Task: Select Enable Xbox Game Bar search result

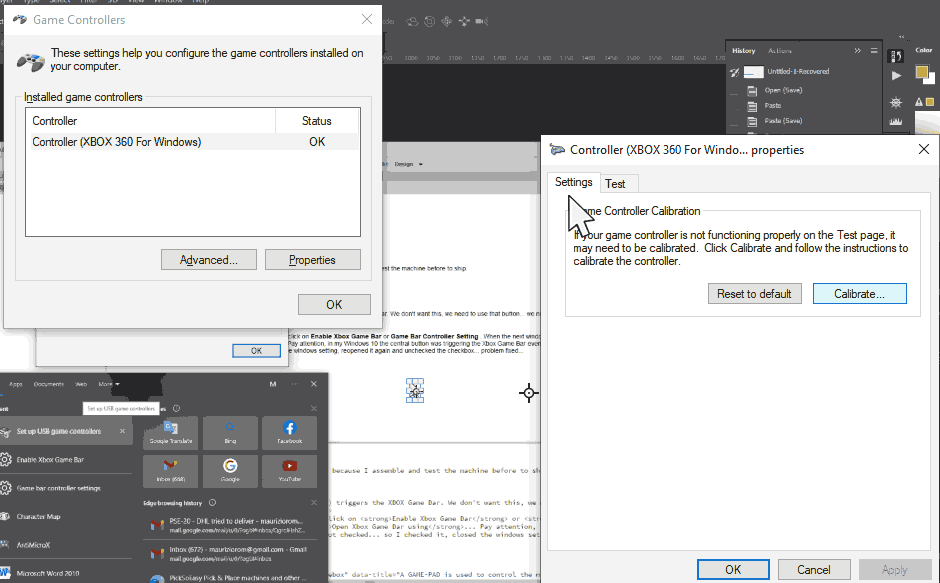Action: click(50, 459)
